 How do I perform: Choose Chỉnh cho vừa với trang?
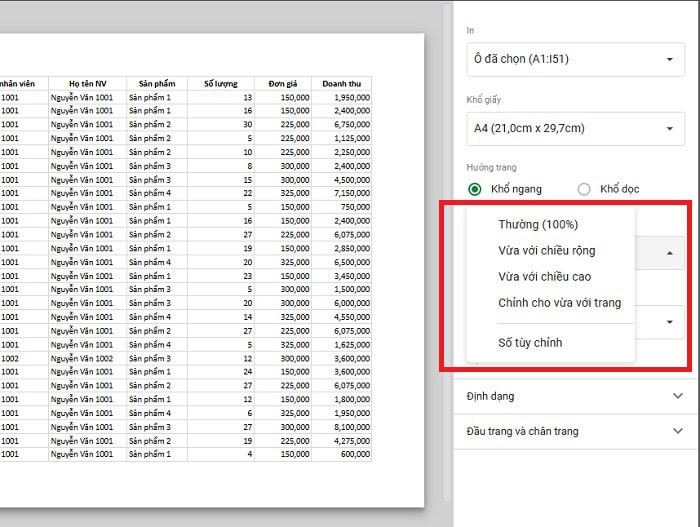coord(559,302)
